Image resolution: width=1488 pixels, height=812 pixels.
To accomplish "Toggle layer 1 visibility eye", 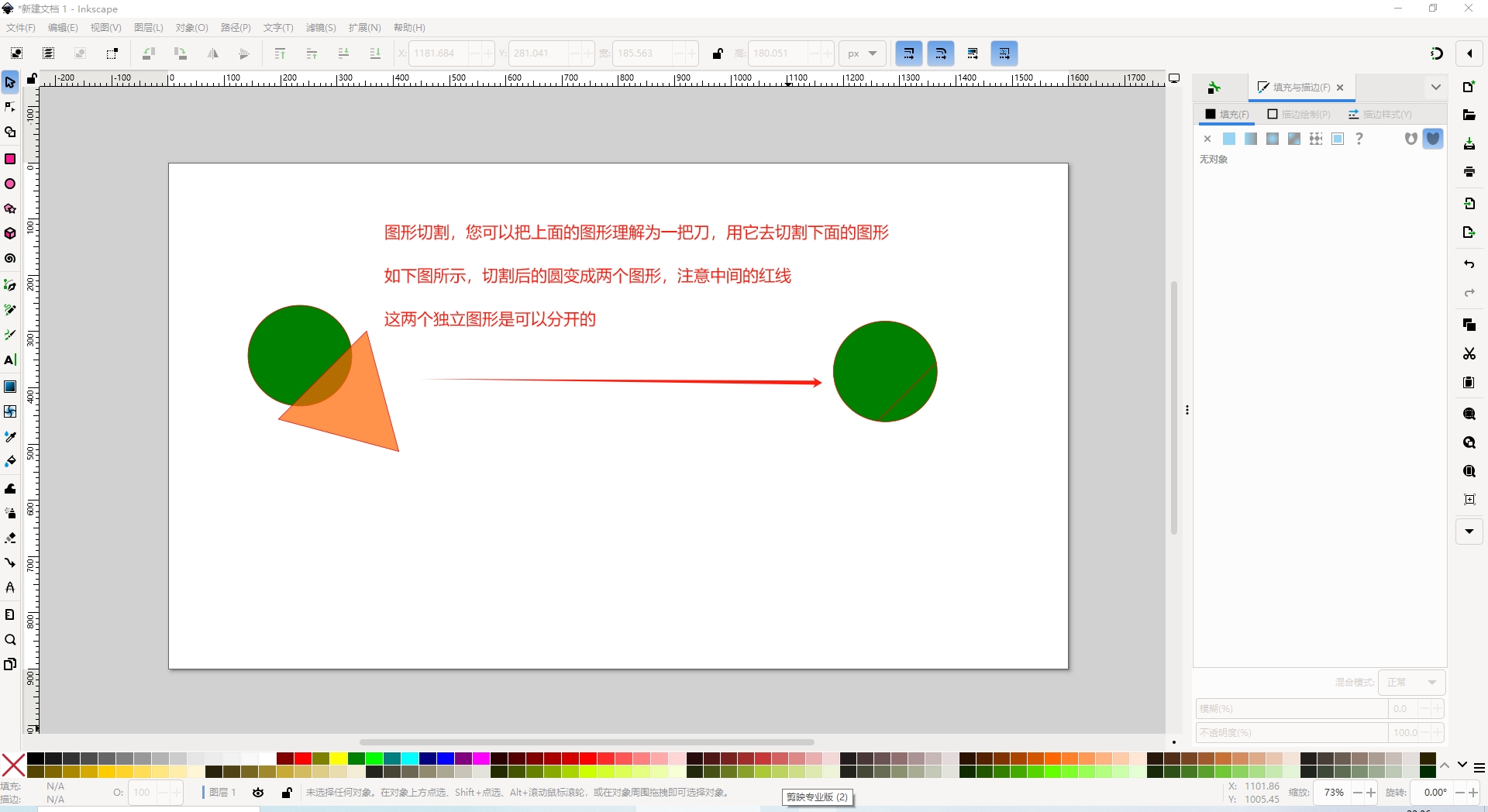I will tap(258, 793).
